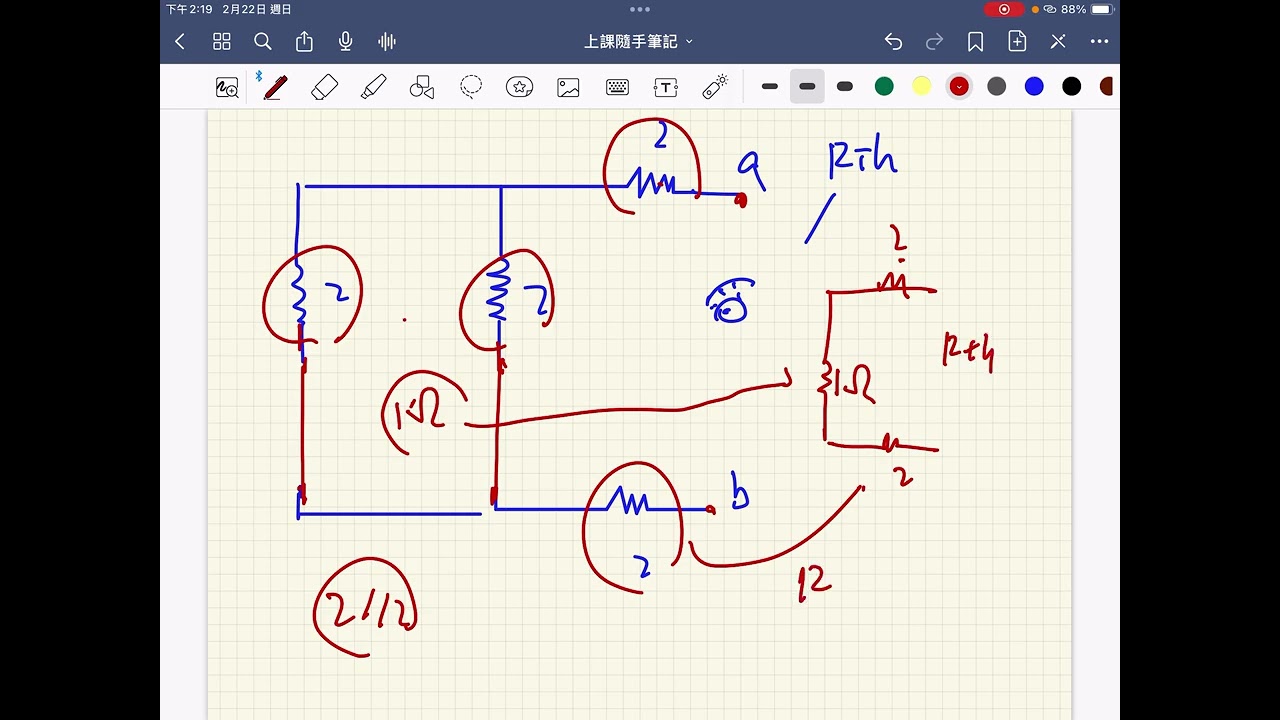Bookmark this page
The height and width of the screenshot is (720, 1280).
pyautogui.click(x=975, y=41)
